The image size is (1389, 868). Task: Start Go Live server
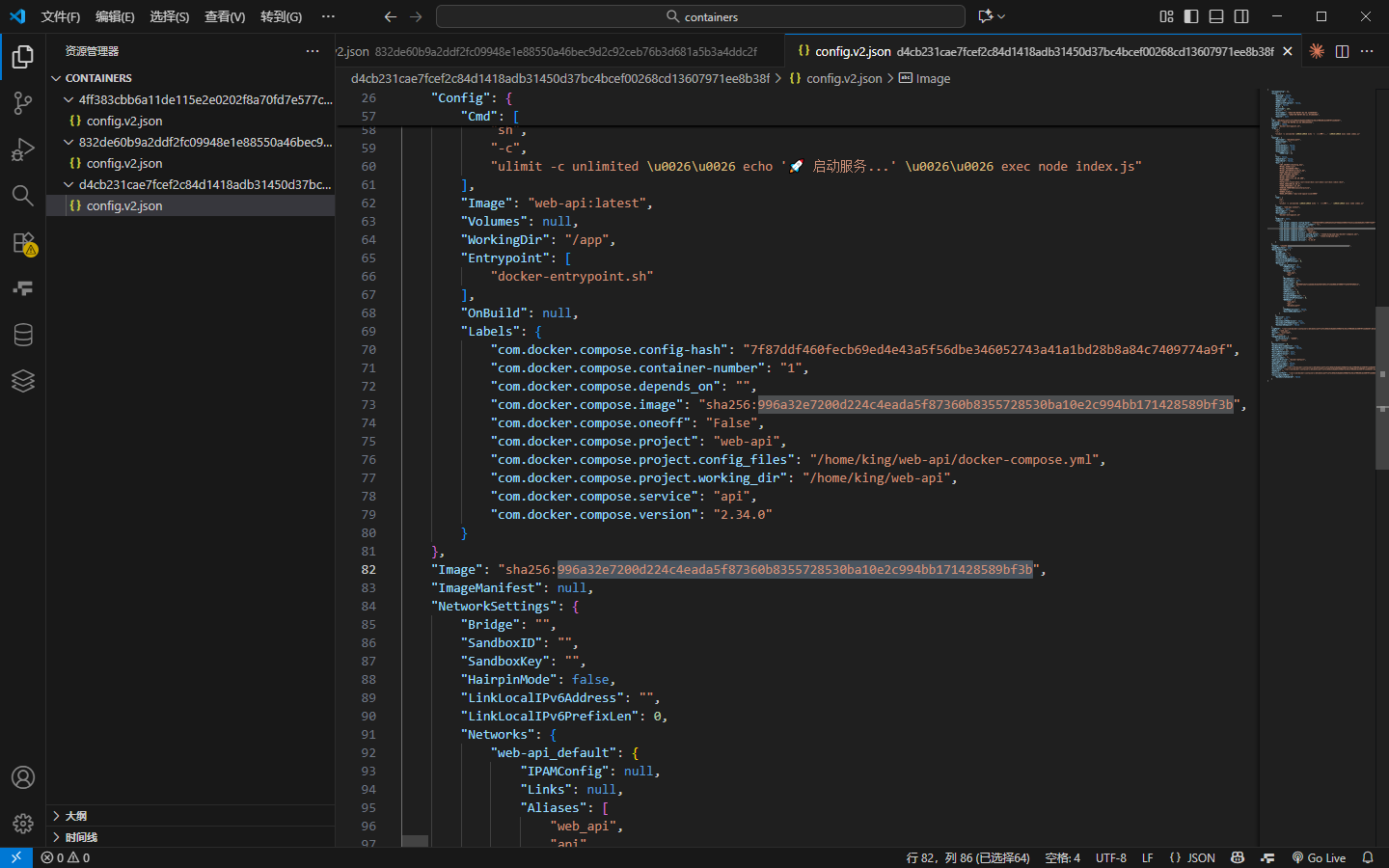1319,857
